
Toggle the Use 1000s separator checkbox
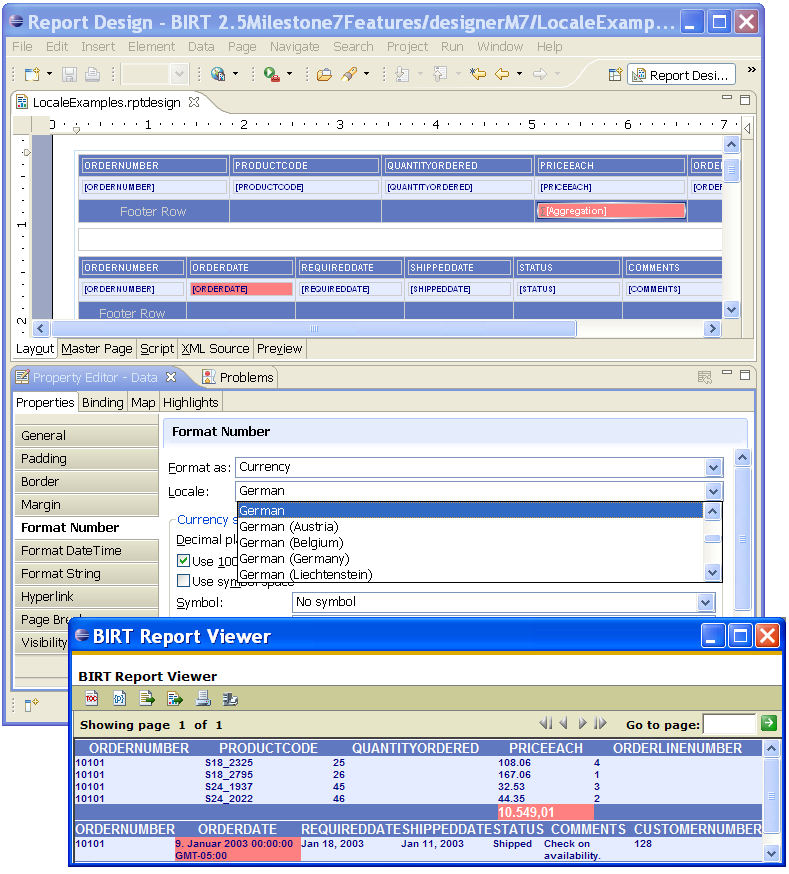click(x=184, y=561)
